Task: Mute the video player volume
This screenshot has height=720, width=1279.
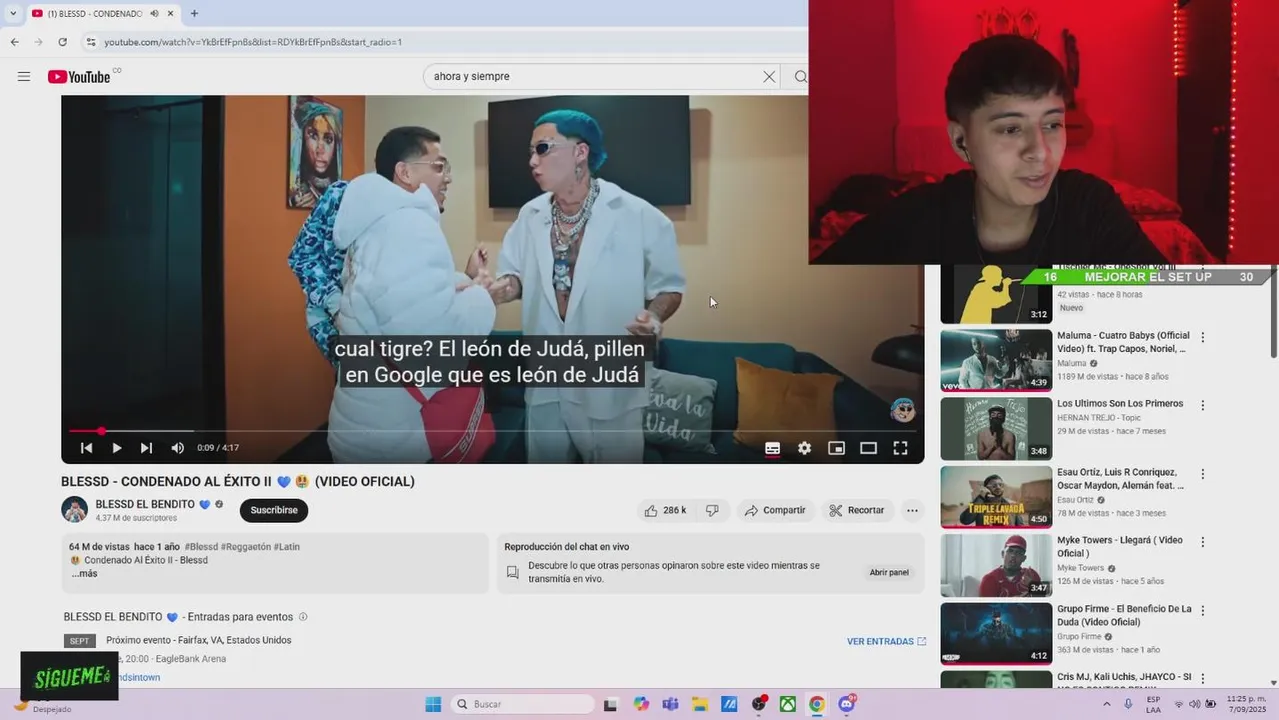Action: point(177,448)
